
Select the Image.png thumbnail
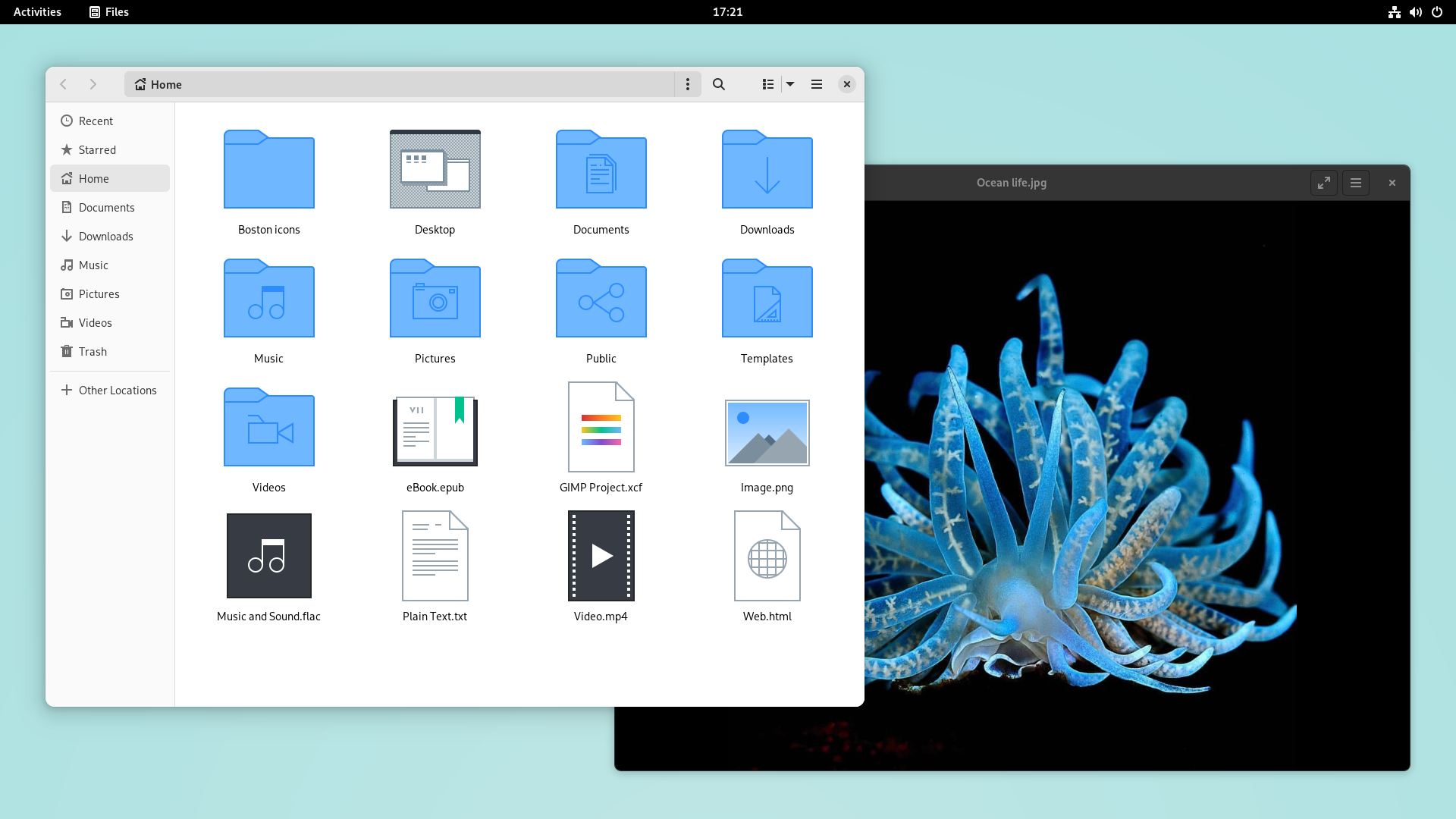point(767,432)
